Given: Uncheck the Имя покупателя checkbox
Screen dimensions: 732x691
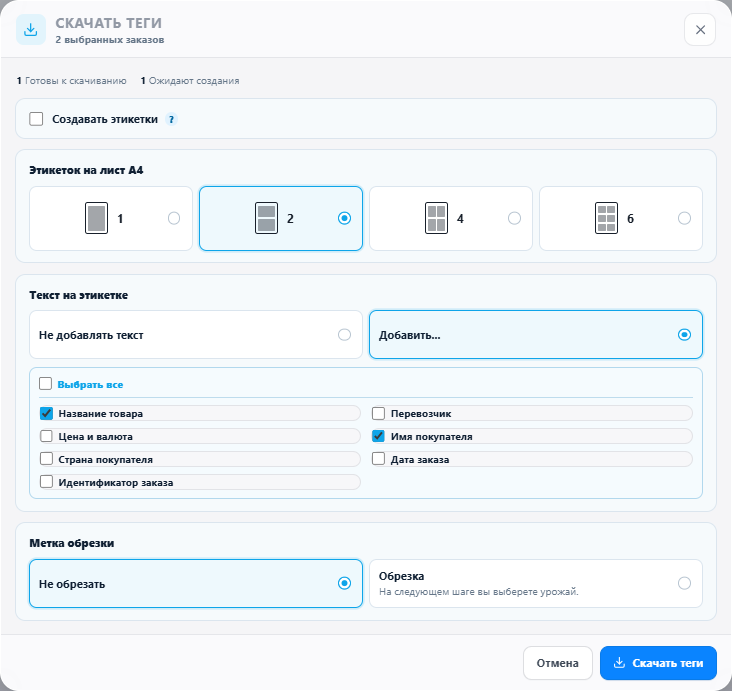Looking at the screenshot, I should tap(379, 436).
